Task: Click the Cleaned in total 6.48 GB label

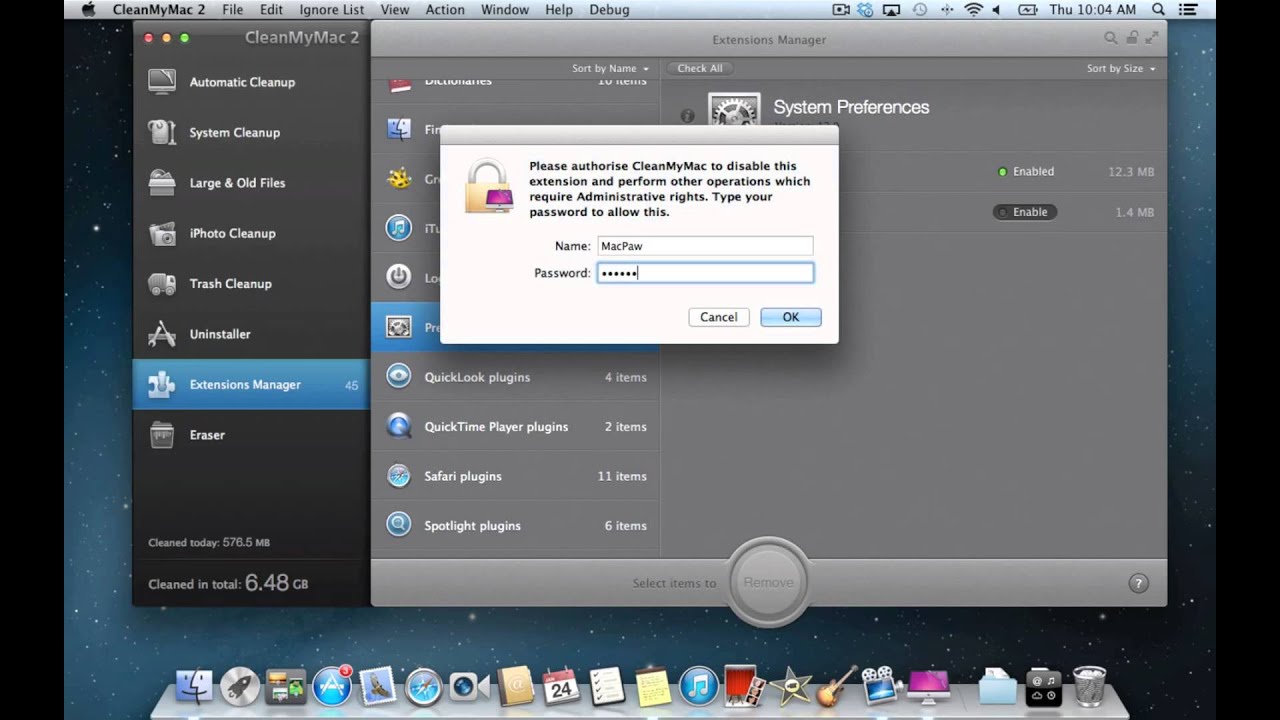Action: coord(228,583)
